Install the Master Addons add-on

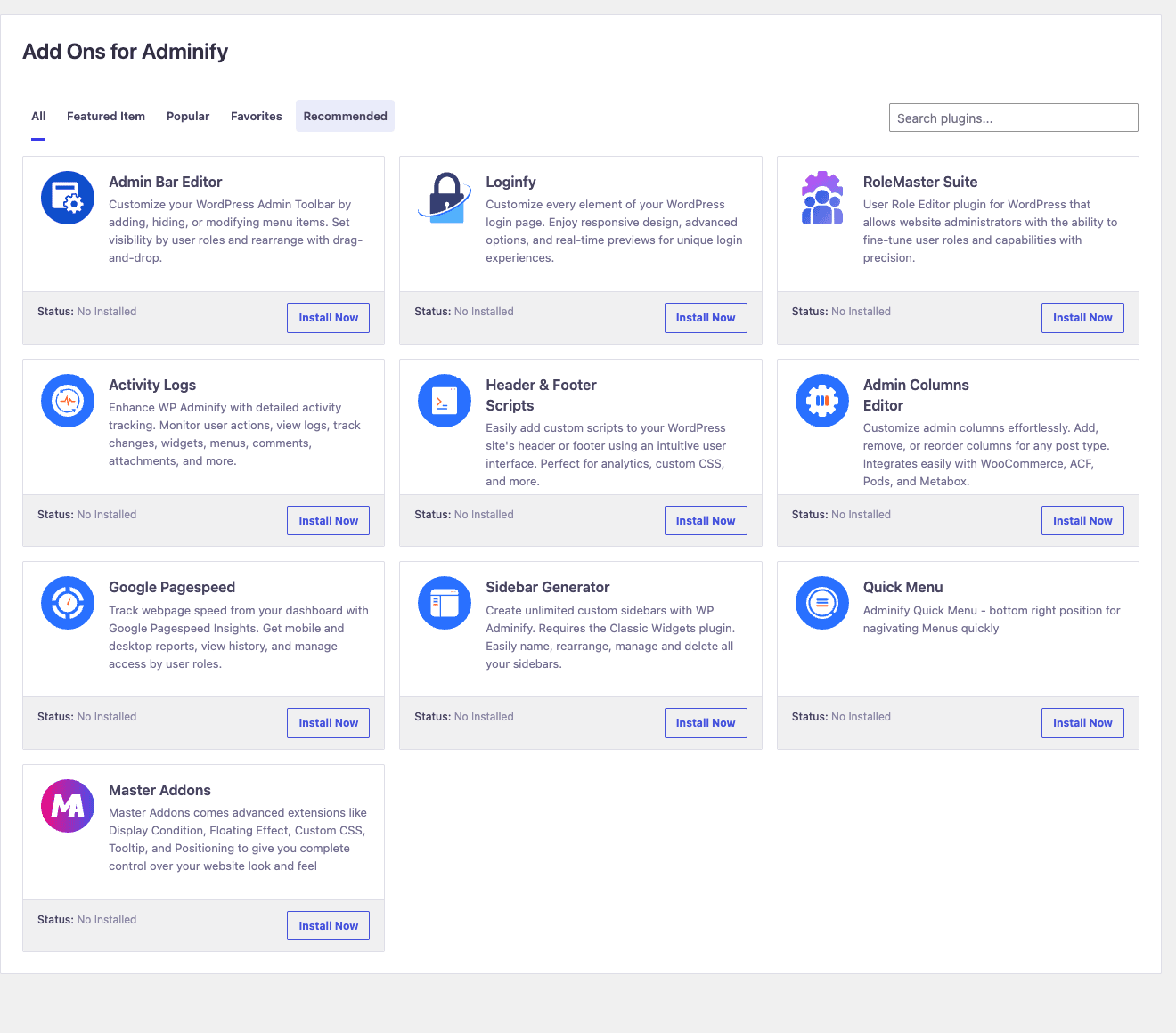click(328, 926)
